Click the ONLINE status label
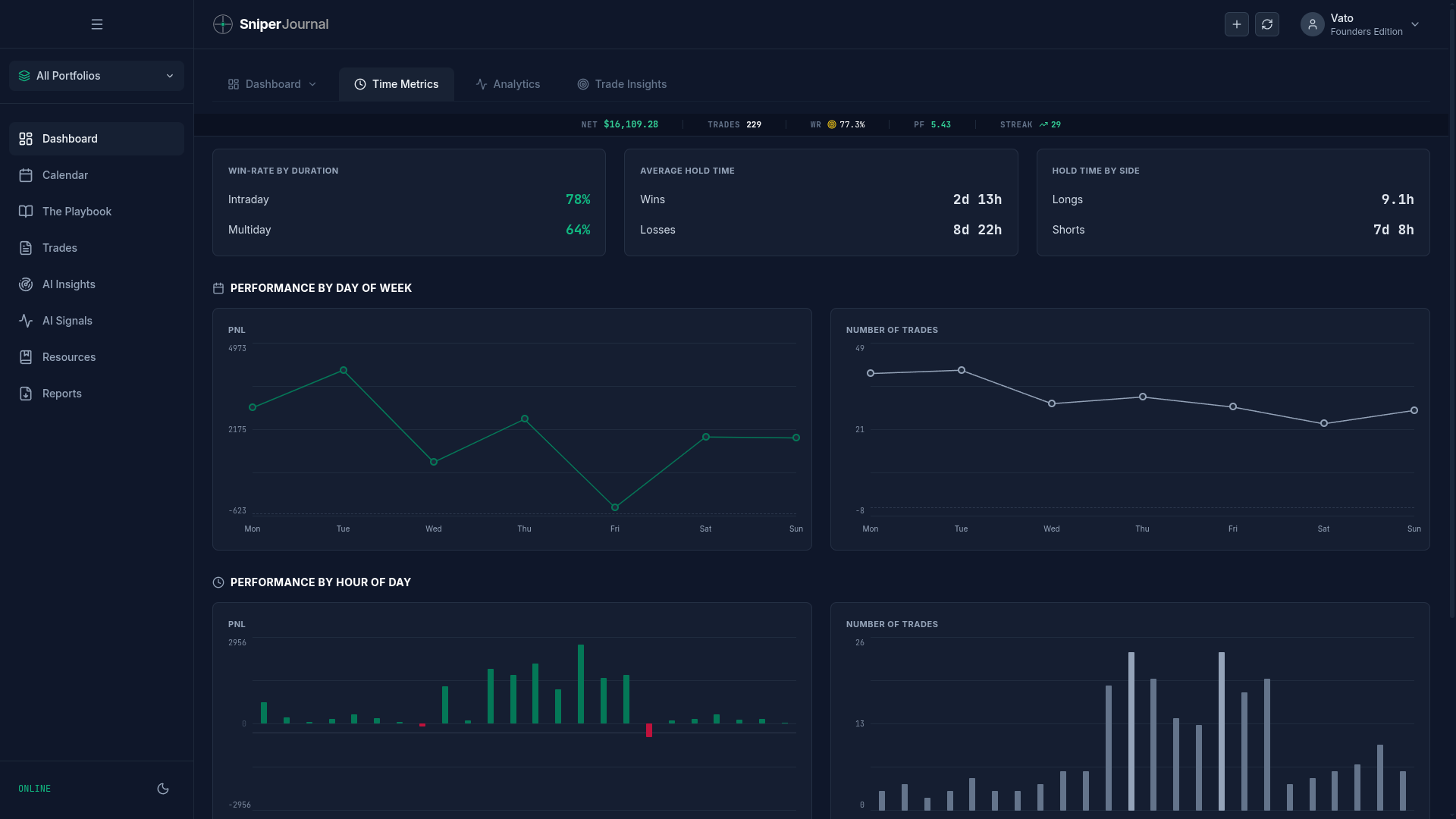Image resolution: width=1456 pixels, height=819 pixels. pos(35,789)
